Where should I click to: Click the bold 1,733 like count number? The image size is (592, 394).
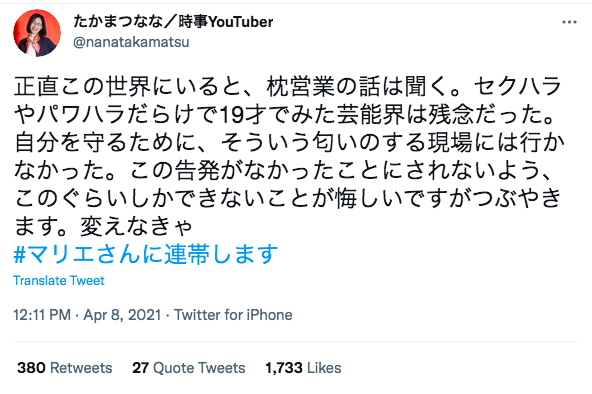click(284, 368)
